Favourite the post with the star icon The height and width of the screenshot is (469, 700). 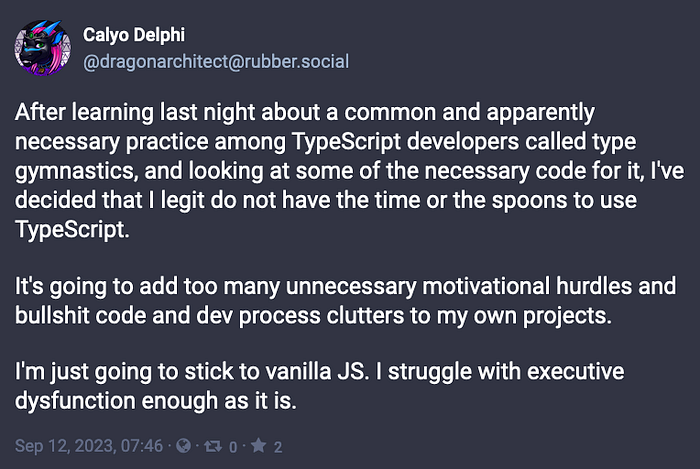[x=258, y=445]
